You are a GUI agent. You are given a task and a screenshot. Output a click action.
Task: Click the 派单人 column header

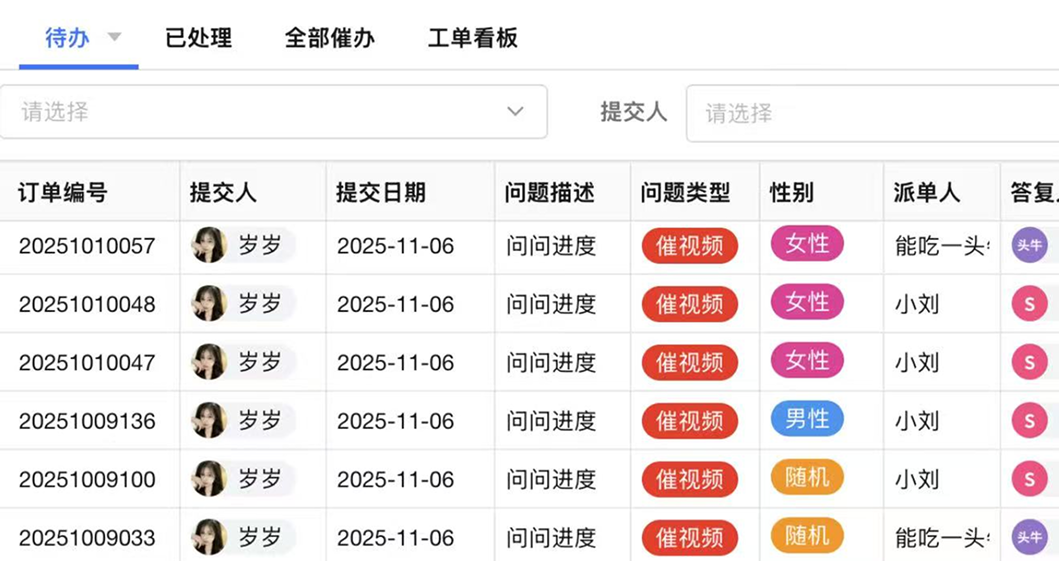927,192
